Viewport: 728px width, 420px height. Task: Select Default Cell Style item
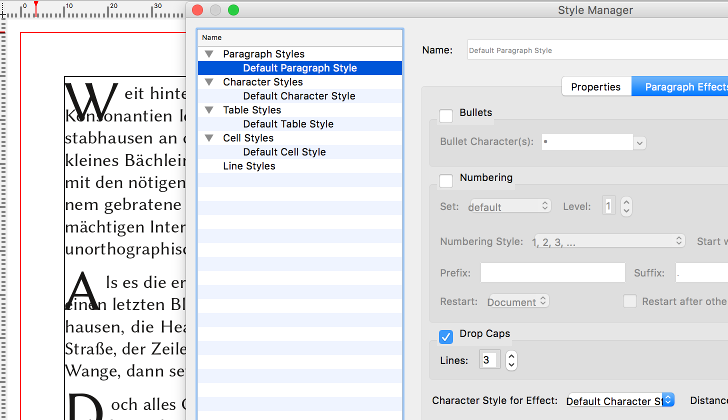(x=284, y=152)
